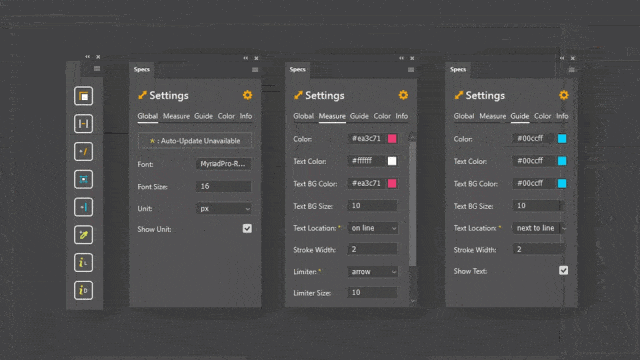Viewport: 640px width, 360px height.
Task: Click Measure Text Color field #ffffff
Action: (x=366, y=161)
